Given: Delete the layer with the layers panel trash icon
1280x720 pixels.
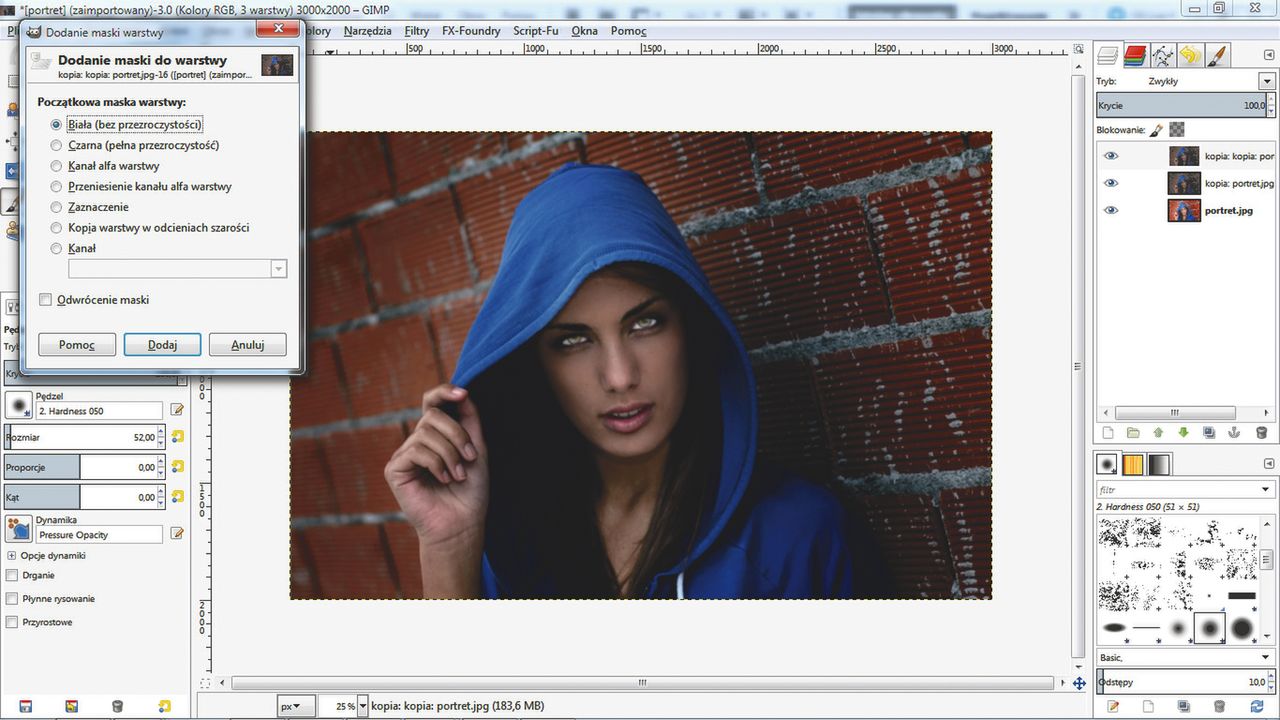Looking at the screenshot, I should [1261, 433].
